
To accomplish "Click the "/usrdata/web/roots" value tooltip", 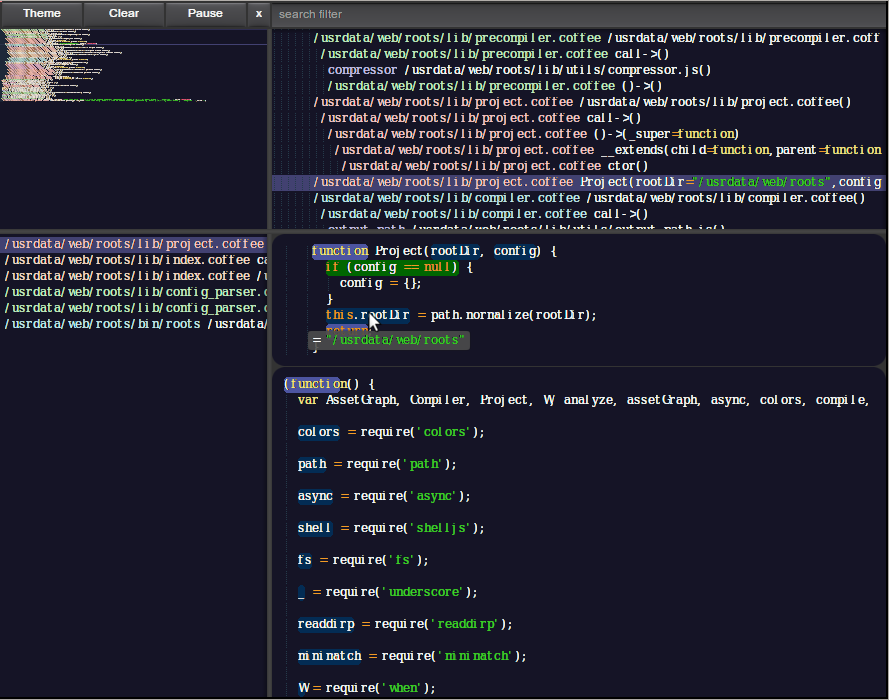I will point(389,341).
